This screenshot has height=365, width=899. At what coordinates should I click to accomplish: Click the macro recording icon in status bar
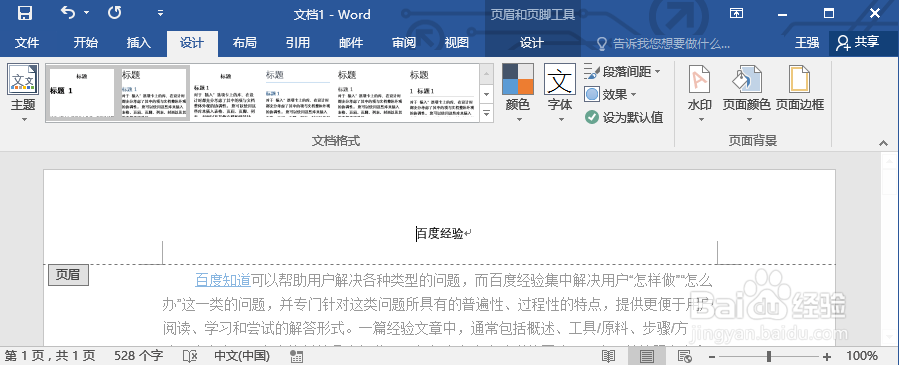pyautogui.click(x=296, y=356)
